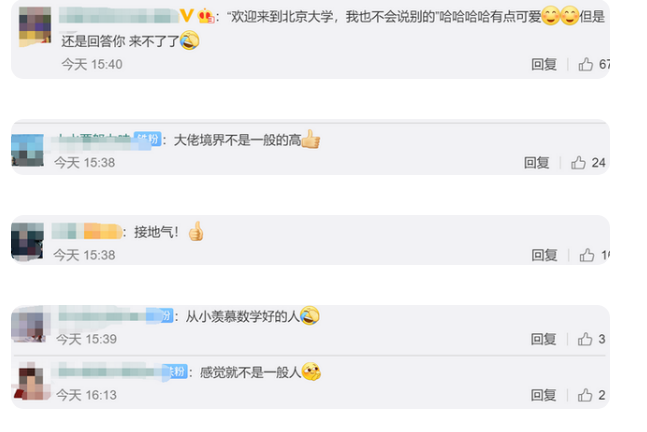
Task: Open avatar of the 接地气 commenter
Action: 27,242
